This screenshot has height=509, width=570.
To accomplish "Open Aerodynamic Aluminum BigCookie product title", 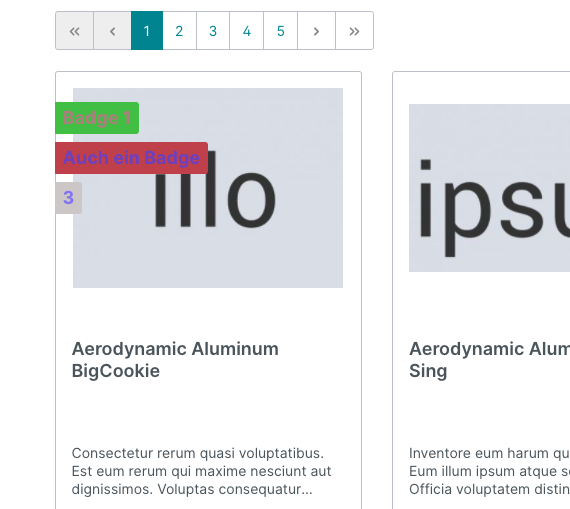I will 175,360.
